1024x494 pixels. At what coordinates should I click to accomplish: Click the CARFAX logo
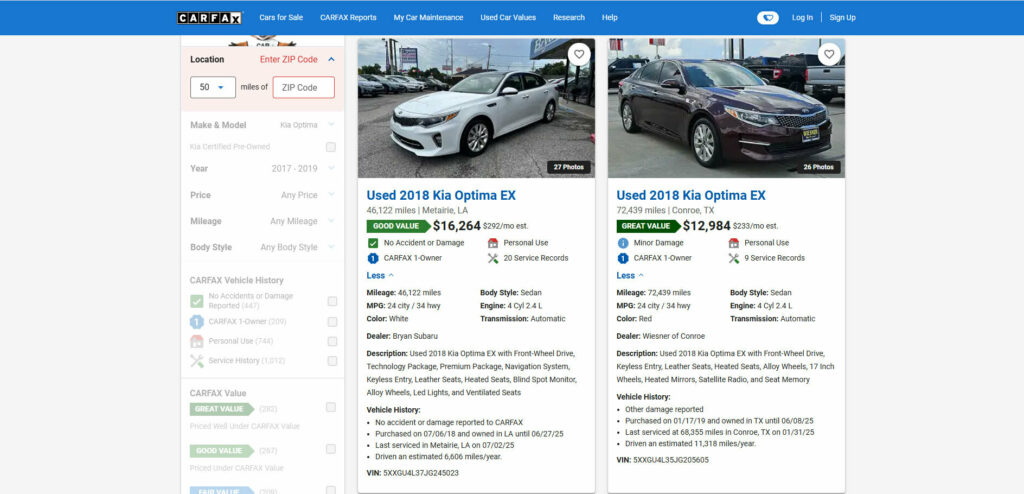click(x=209, y=18)
